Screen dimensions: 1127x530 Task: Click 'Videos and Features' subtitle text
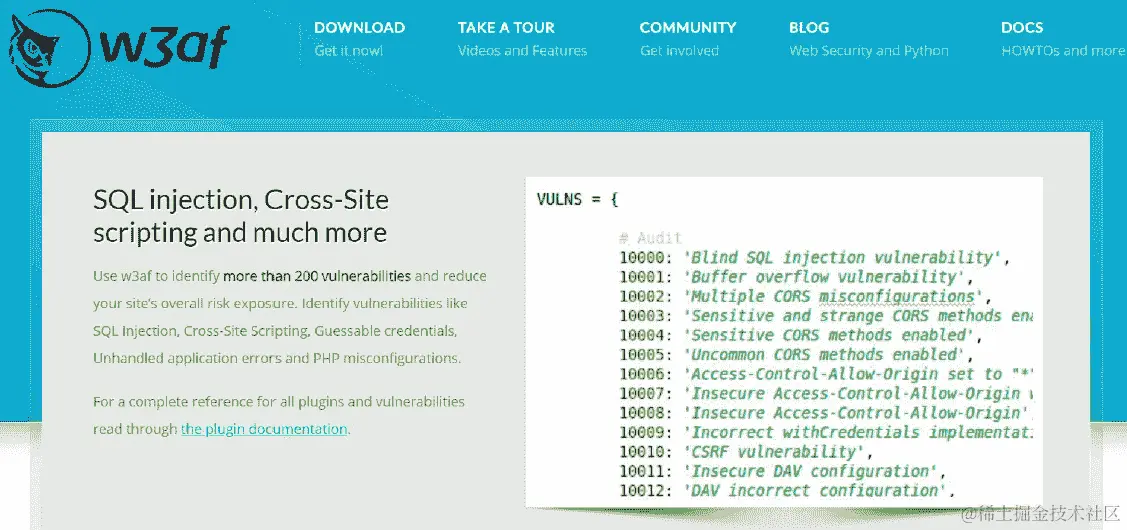(x=523, y=51)
